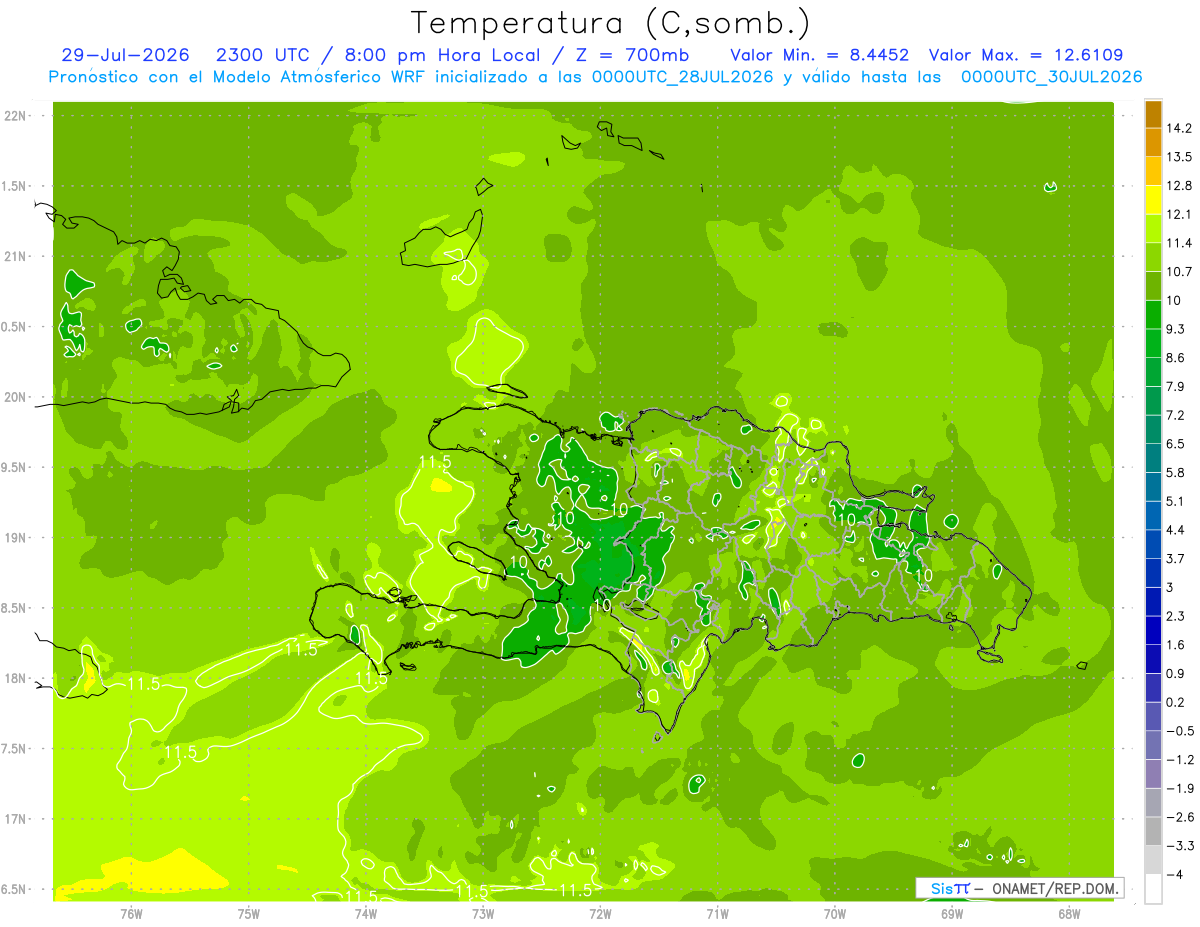This screenshot has height=927, width=1200.
Task: Click the "18N" latitude axis label
Action: pos(15,679)
